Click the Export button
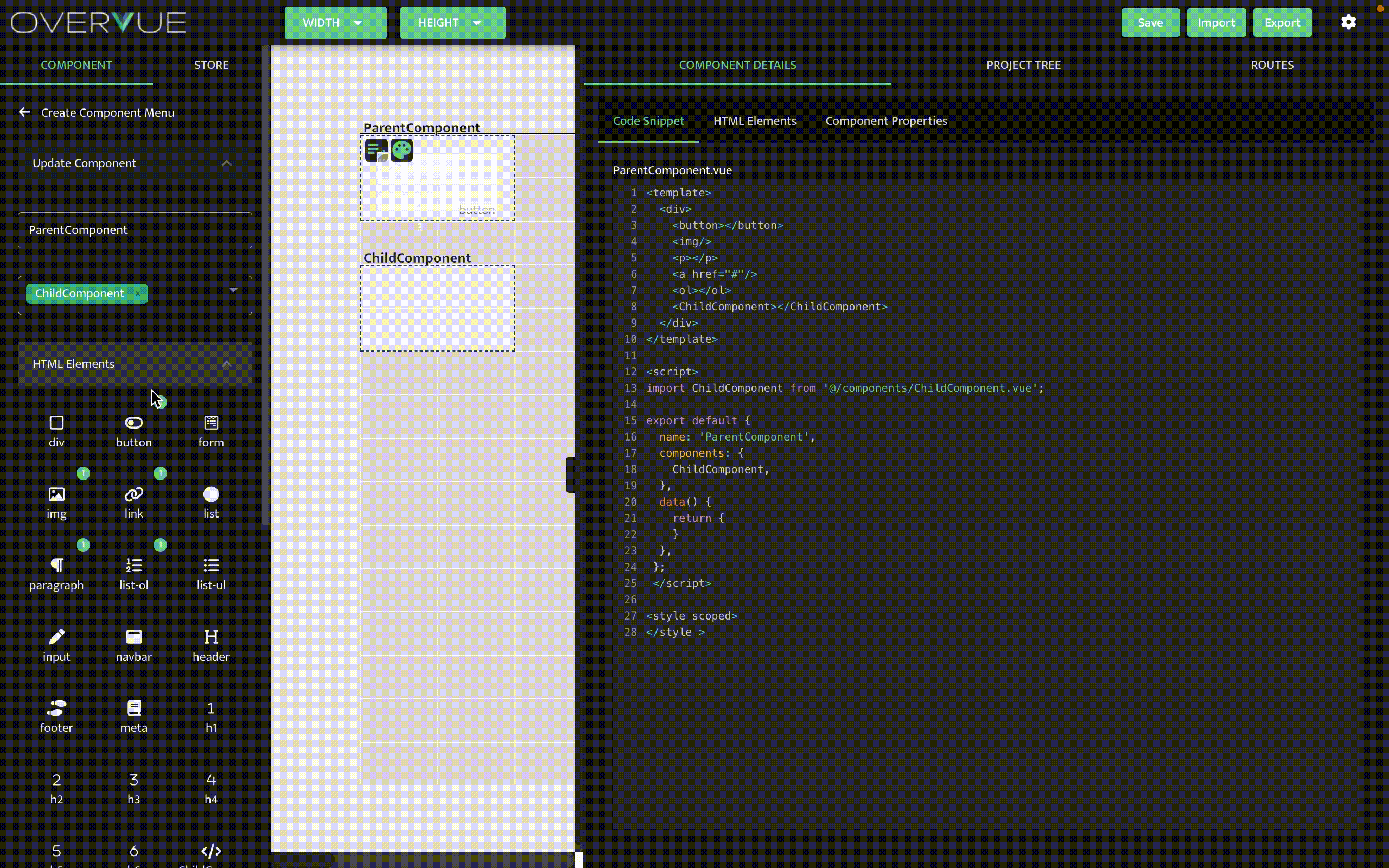This screenshot has height=868, width=1389. [1282, 22]
